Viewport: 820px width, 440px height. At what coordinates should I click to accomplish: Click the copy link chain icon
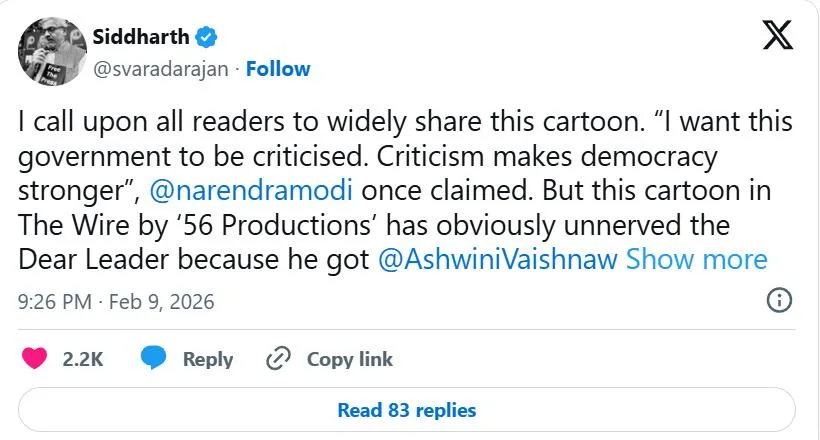coord(277,359)
